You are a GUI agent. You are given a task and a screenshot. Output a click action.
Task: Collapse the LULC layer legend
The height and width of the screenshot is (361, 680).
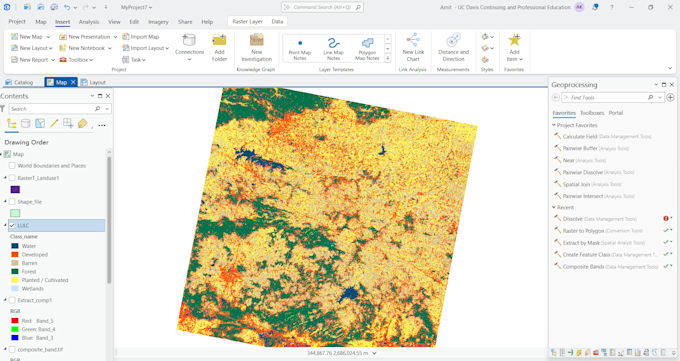tap(5, 226)
